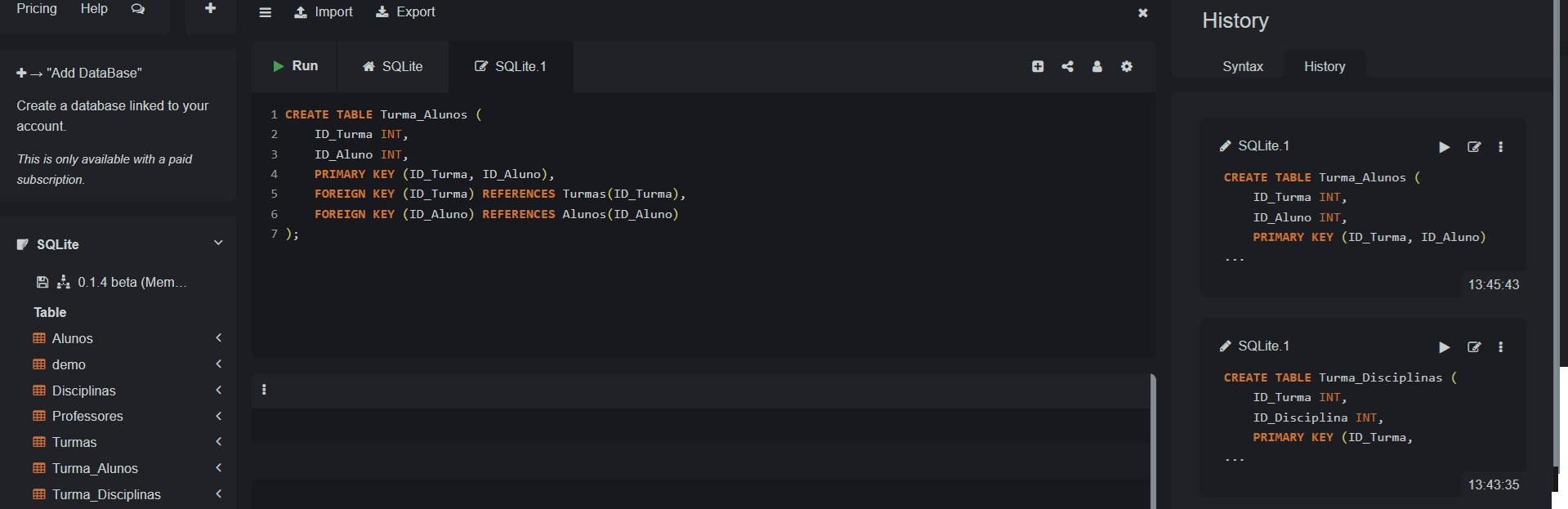The image size is (1568, 509).
Task: Expand the Turma_Disciplinas table
Action: tap(218, 493)
